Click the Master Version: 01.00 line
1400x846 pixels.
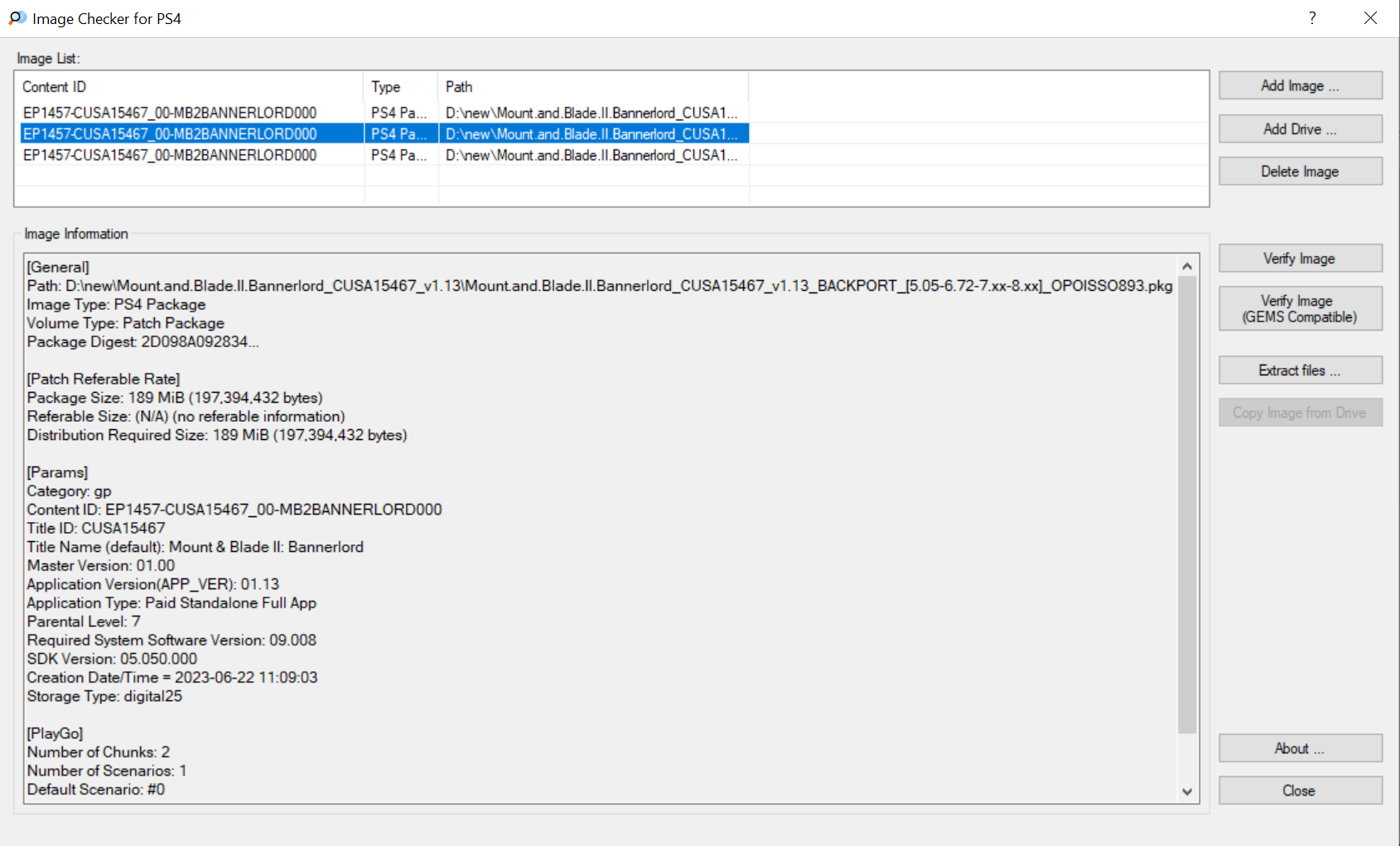click(101, 565)
